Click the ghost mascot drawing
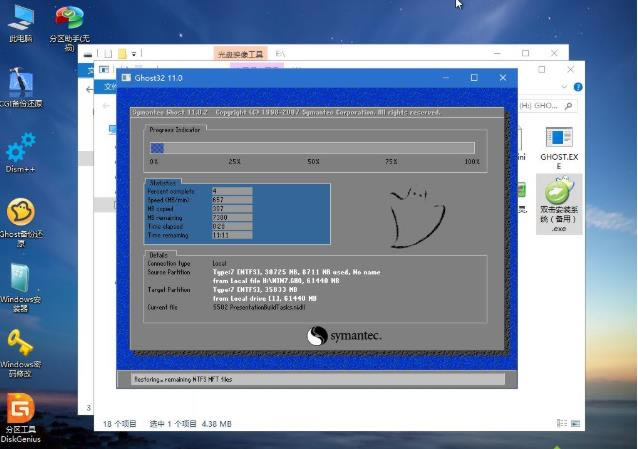This screenshot has height=449, width=638. pos(416,218)
